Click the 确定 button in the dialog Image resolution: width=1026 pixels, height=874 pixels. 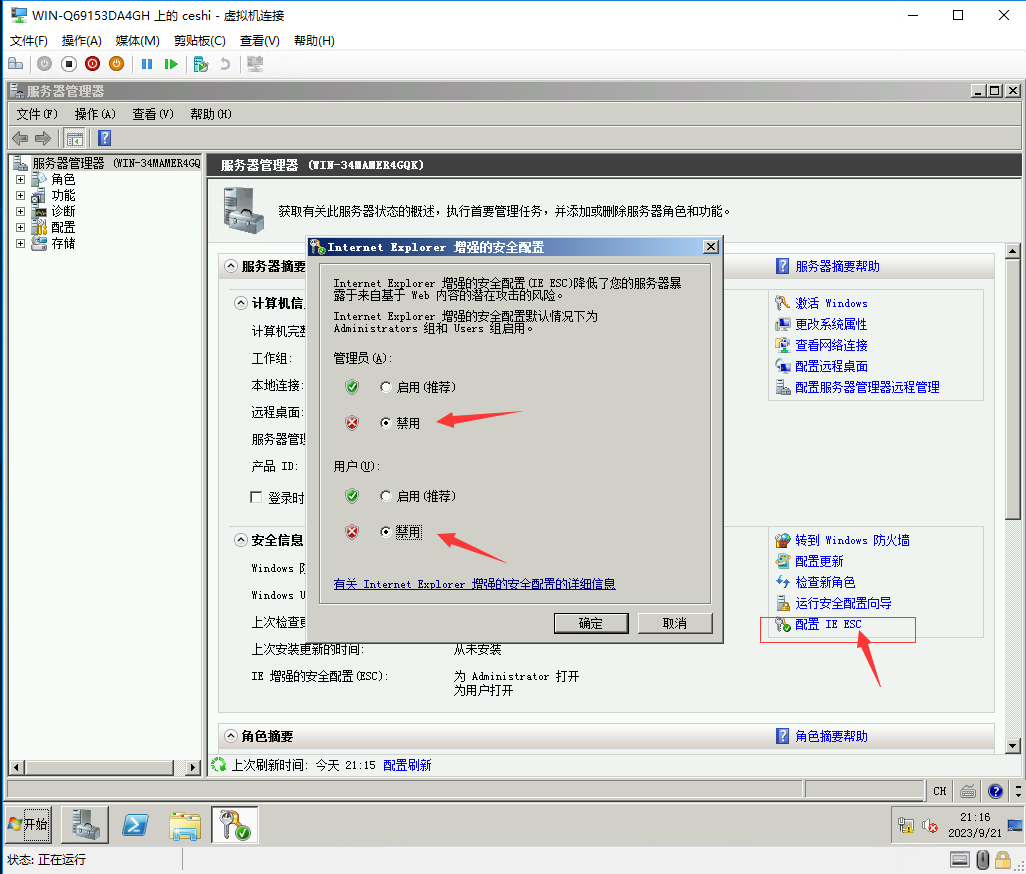coord(591,623)
